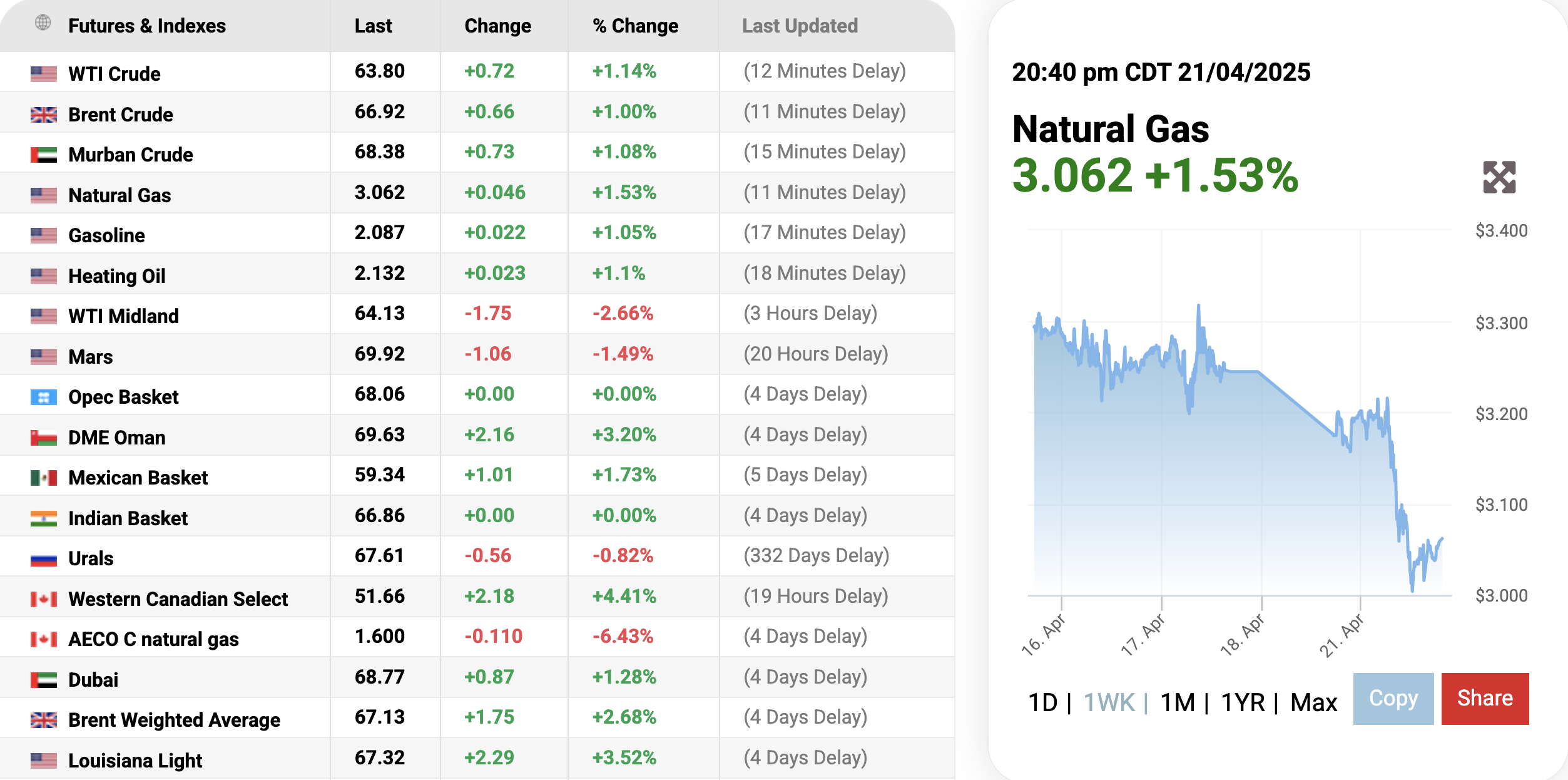Select the 1WK chart range
1568x780 pixels.
click(1109, 702)
